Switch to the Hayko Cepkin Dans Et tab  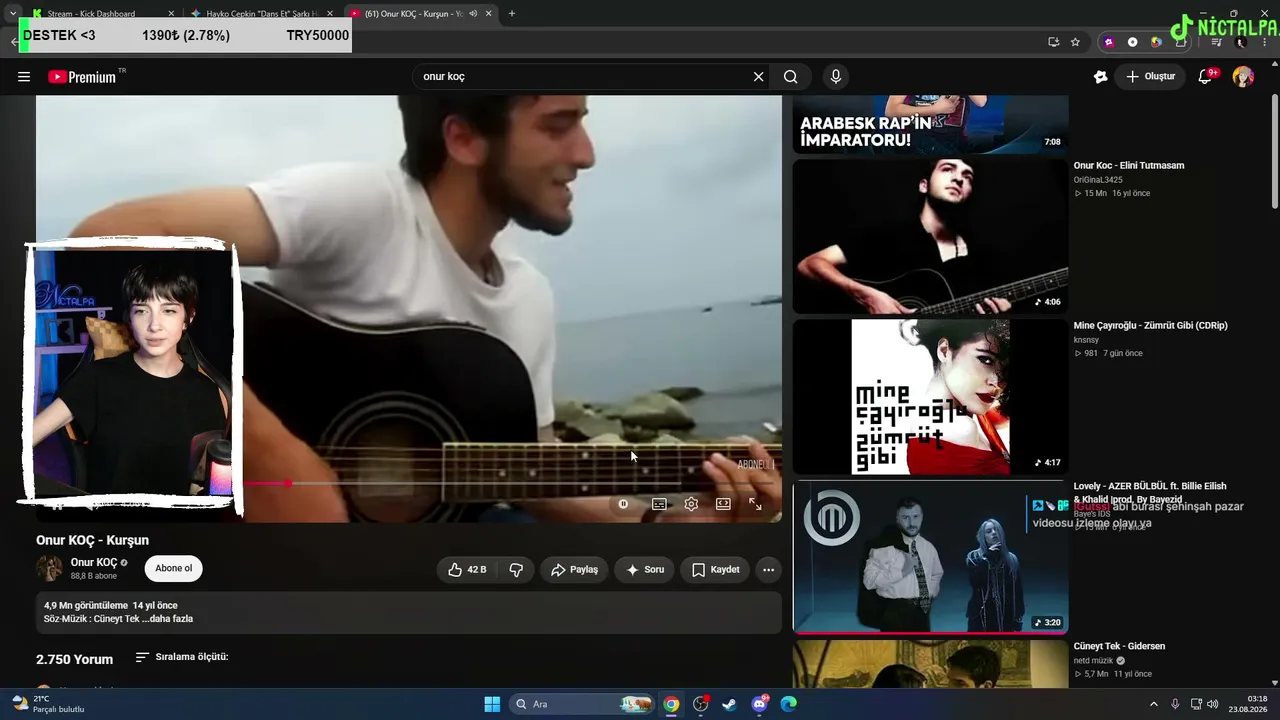coord(260,14)
